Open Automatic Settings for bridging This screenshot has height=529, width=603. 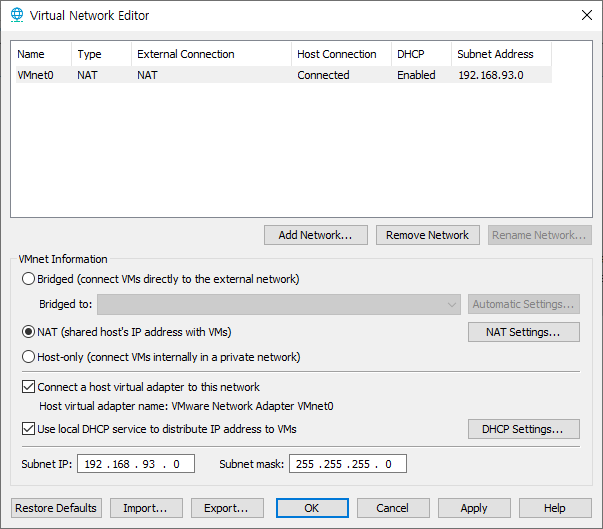(x=524, y=304)
